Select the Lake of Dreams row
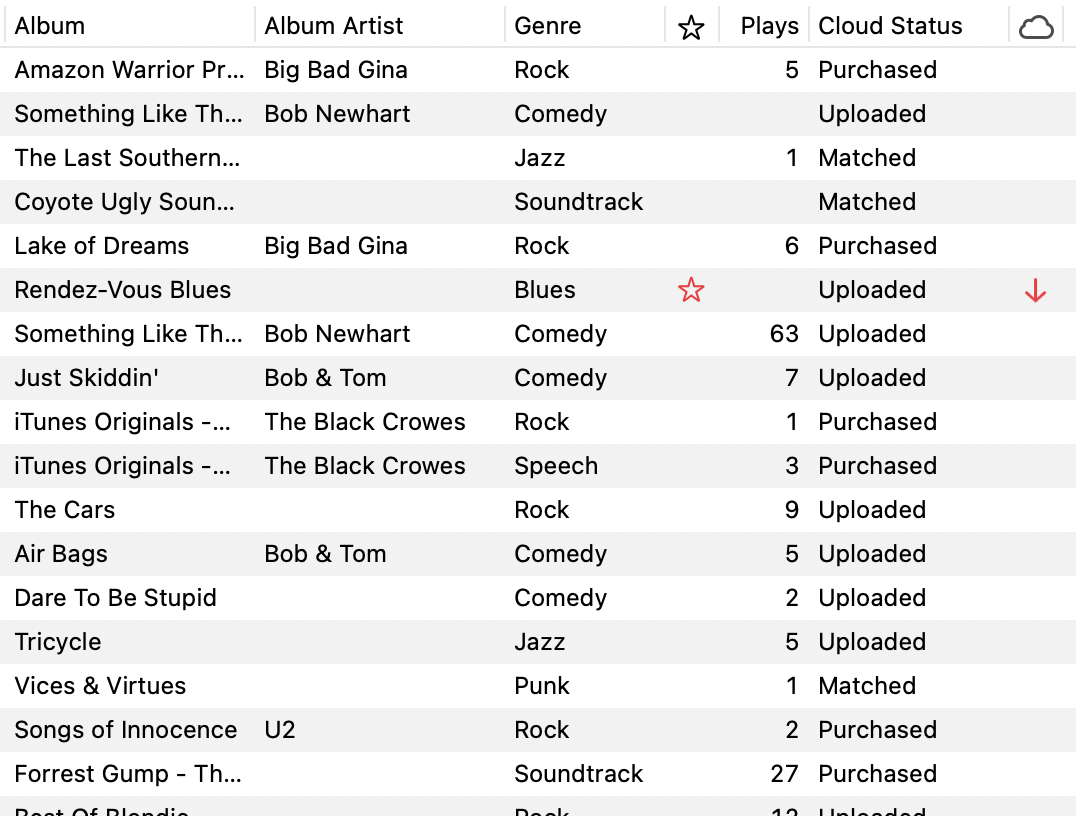 [538, 246]
